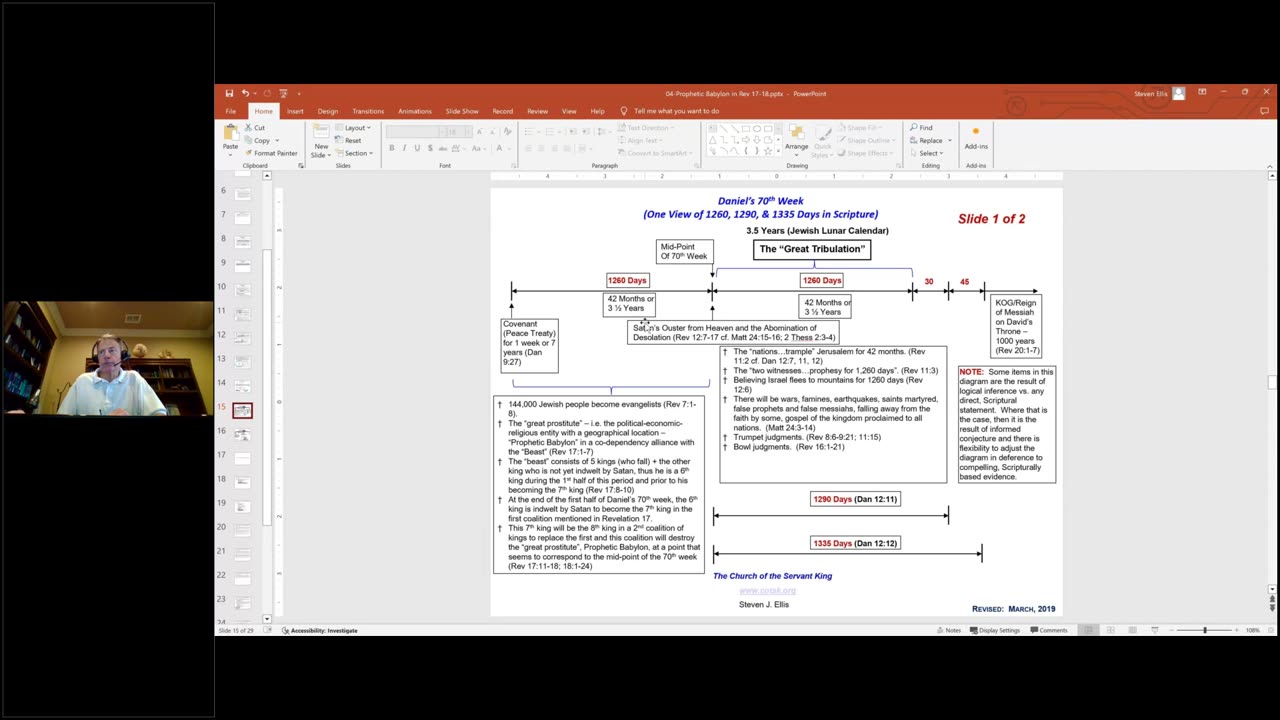Open Quick Styles gallery

pyautogui.click(x=820, y=140)
